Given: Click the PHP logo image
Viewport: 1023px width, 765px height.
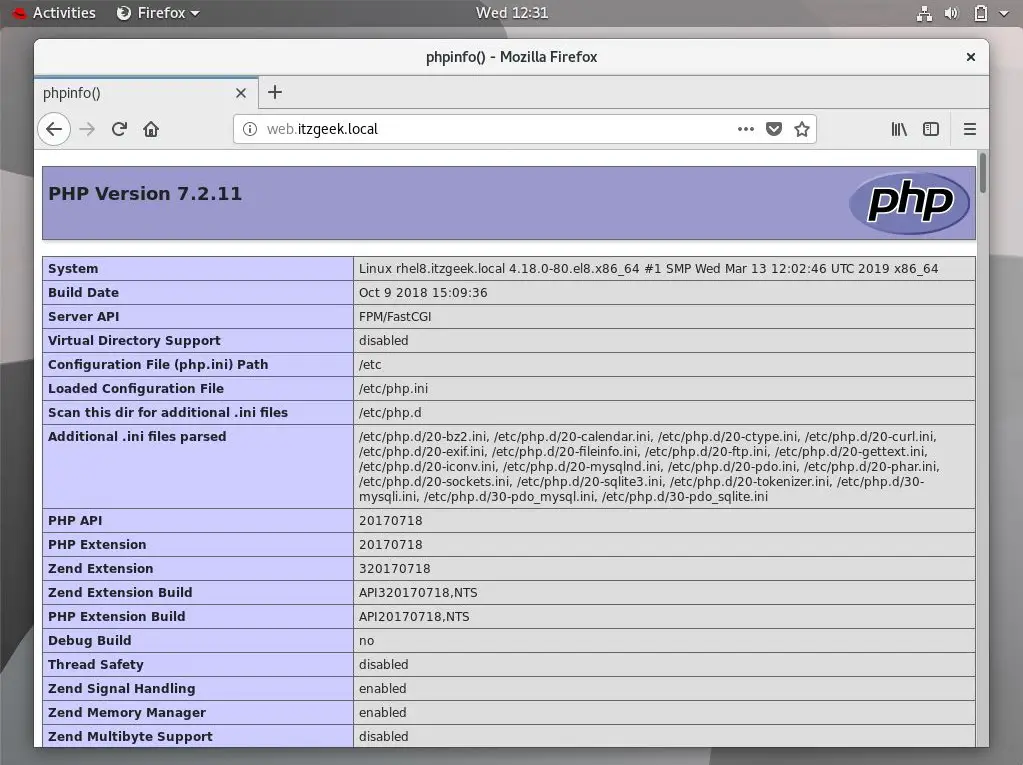Looking at the screenshot, I should pyautogui.click(x=909, y=203).
